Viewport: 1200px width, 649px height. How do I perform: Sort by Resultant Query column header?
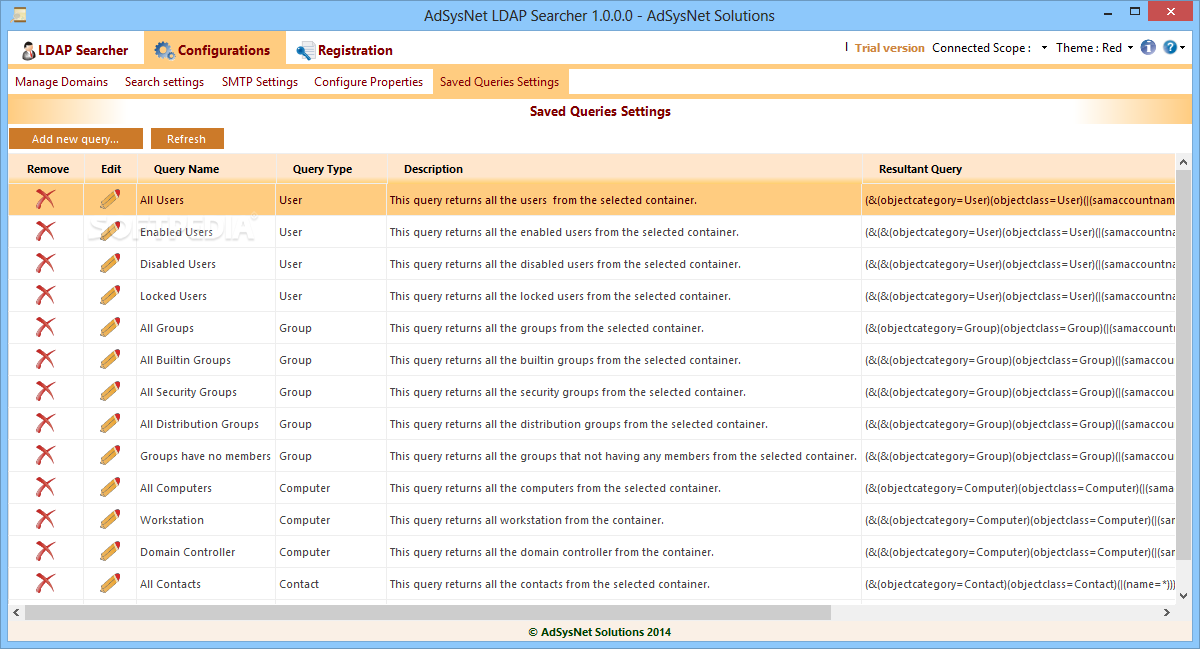[x=1018, y=169]
